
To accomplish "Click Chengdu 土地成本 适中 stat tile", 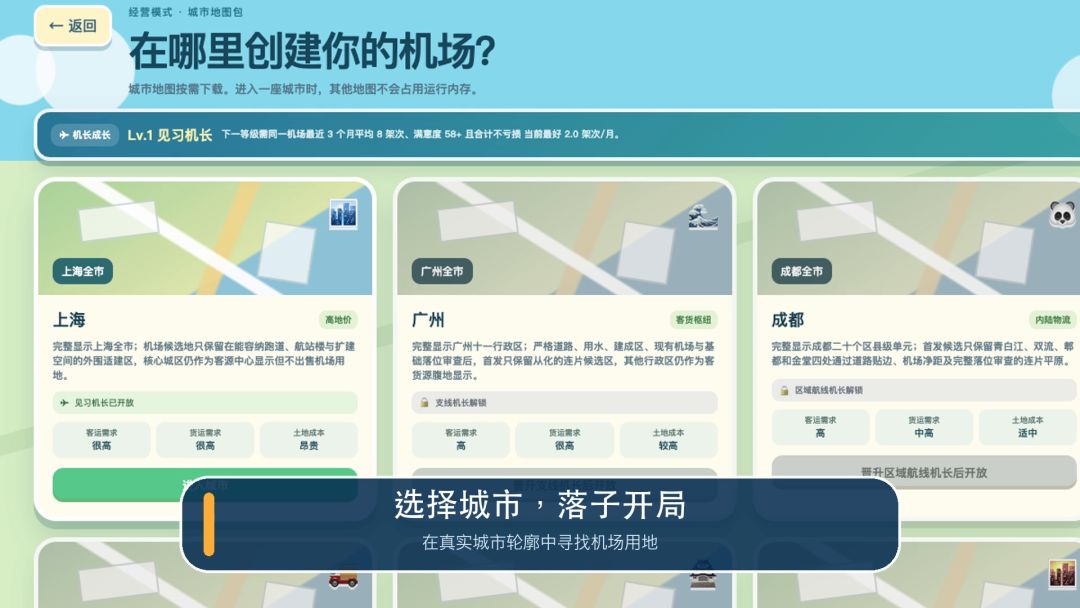I will tap(1028, 427).
